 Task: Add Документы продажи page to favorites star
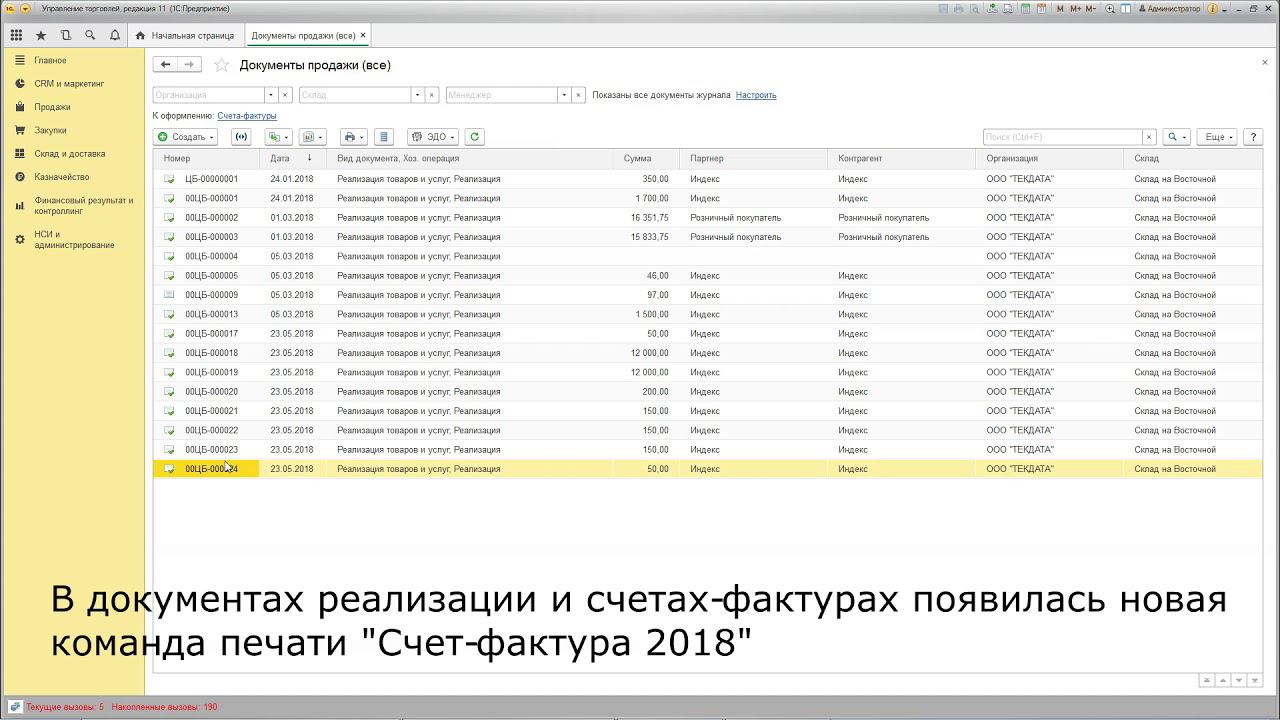(222, 65)
